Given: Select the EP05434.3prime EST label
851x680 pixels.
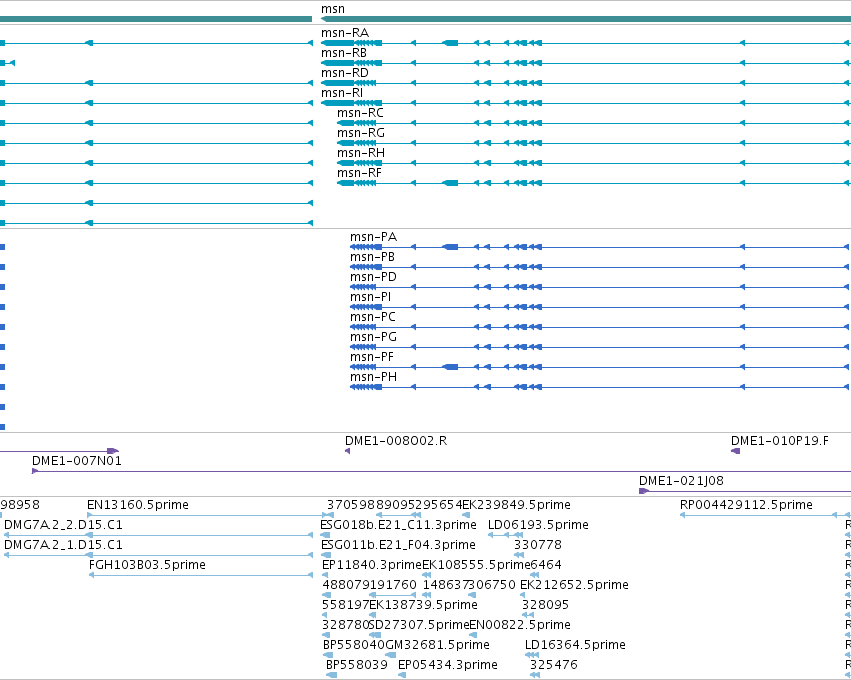Looking at the screenshot, I should [448, 665].
